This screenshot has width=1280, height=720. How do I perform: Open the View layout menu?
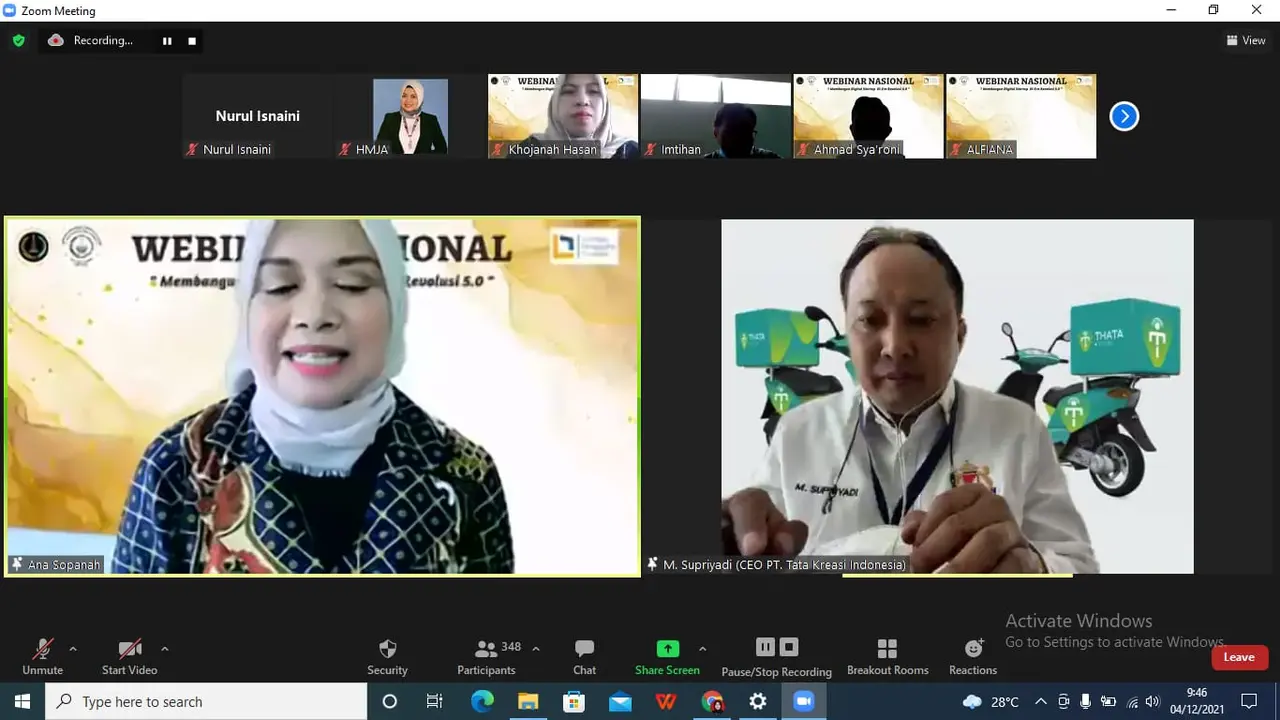pos(1246,41)
